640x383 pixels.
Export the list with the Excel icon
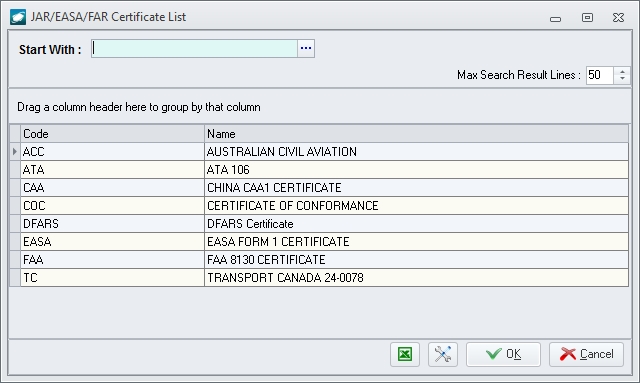(404, 354)
